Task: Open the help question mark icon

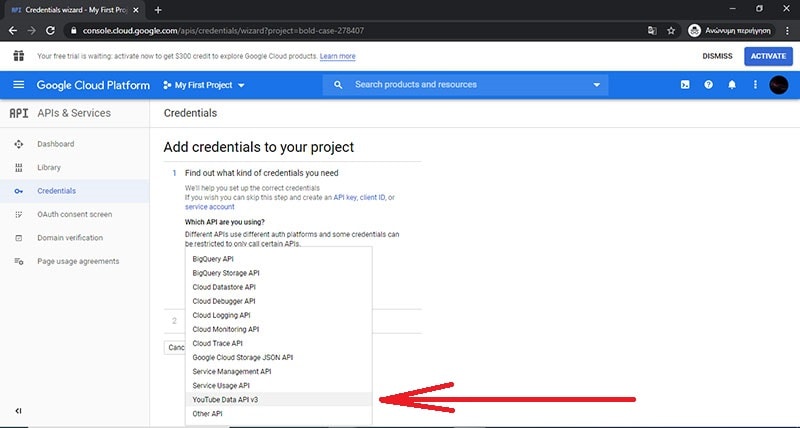Action: pos(708,85)
